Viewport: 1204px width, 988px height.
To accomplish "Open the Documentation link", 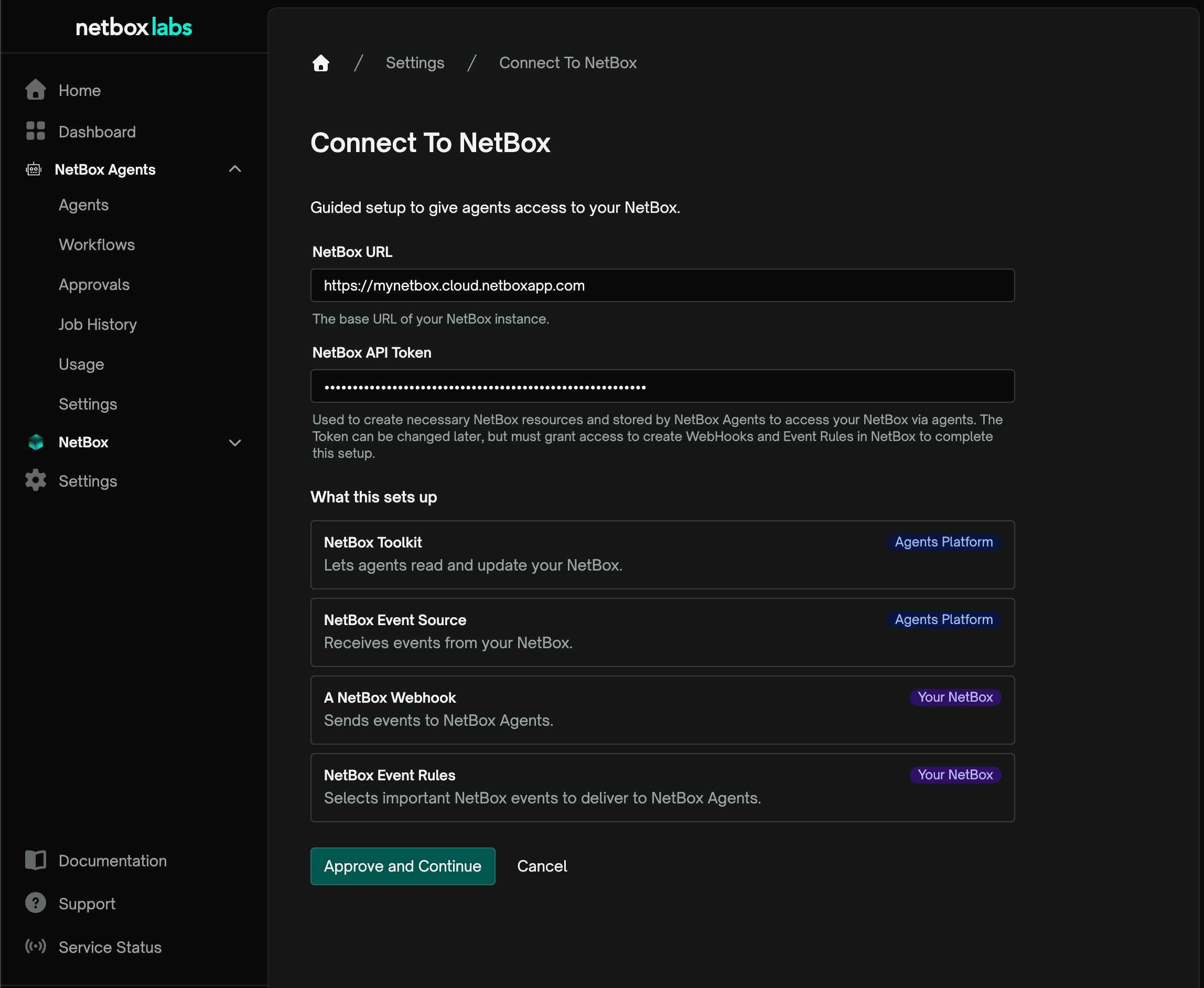I will tap(113, 861).
